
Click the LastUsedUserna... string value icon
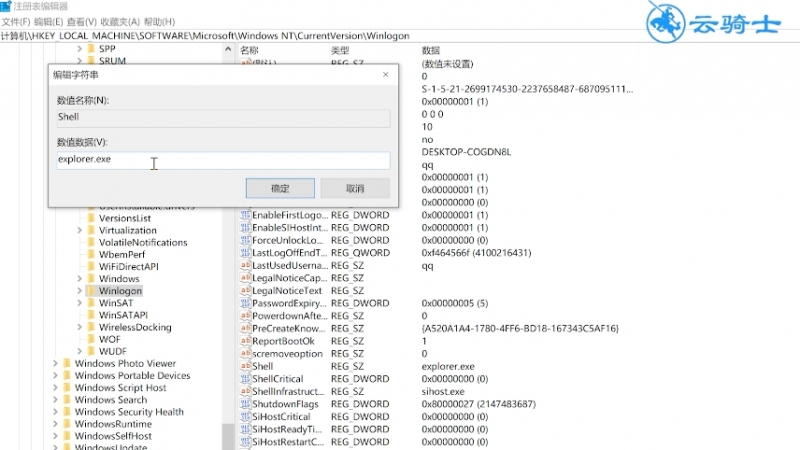(245, 265)
